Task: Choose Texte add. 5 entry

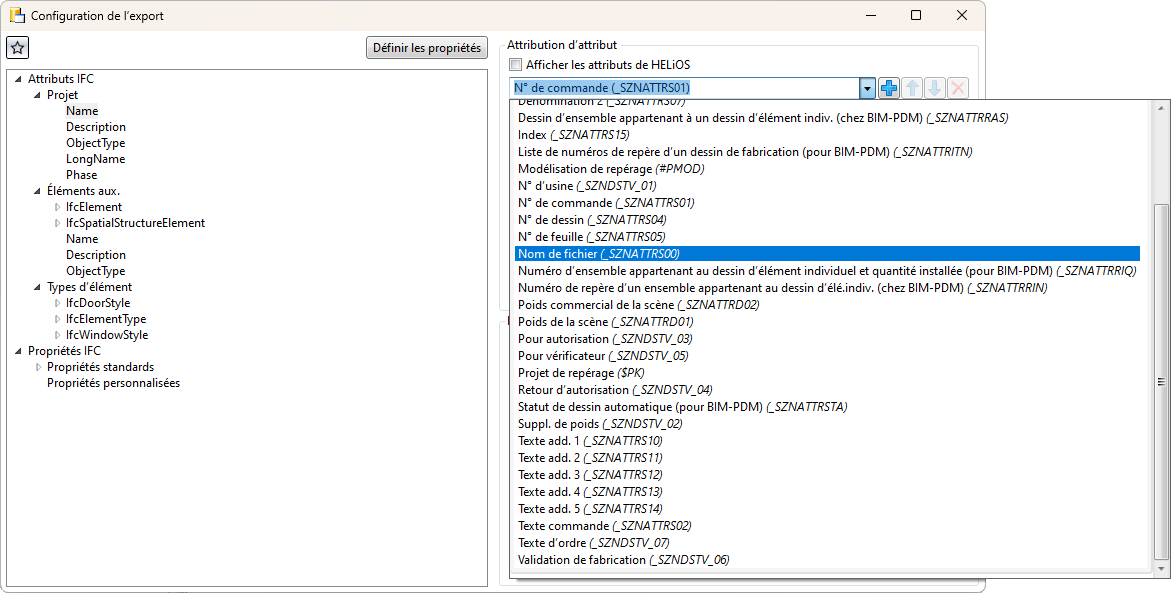Action: pyautogui.click(x=590, y=510)
